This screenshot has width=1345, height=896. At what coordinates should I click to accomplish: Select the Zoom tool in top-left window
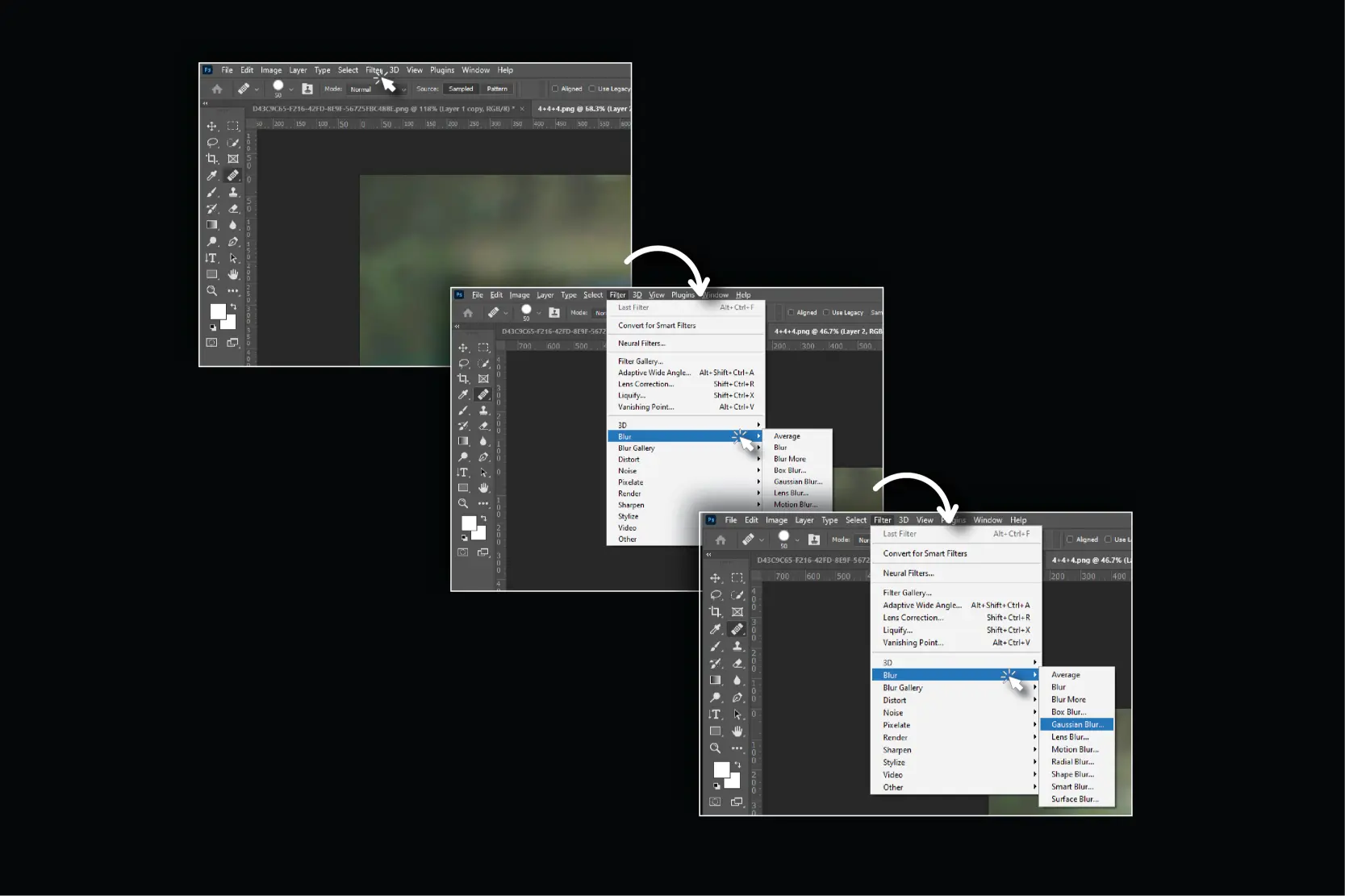tap(211, 291)
